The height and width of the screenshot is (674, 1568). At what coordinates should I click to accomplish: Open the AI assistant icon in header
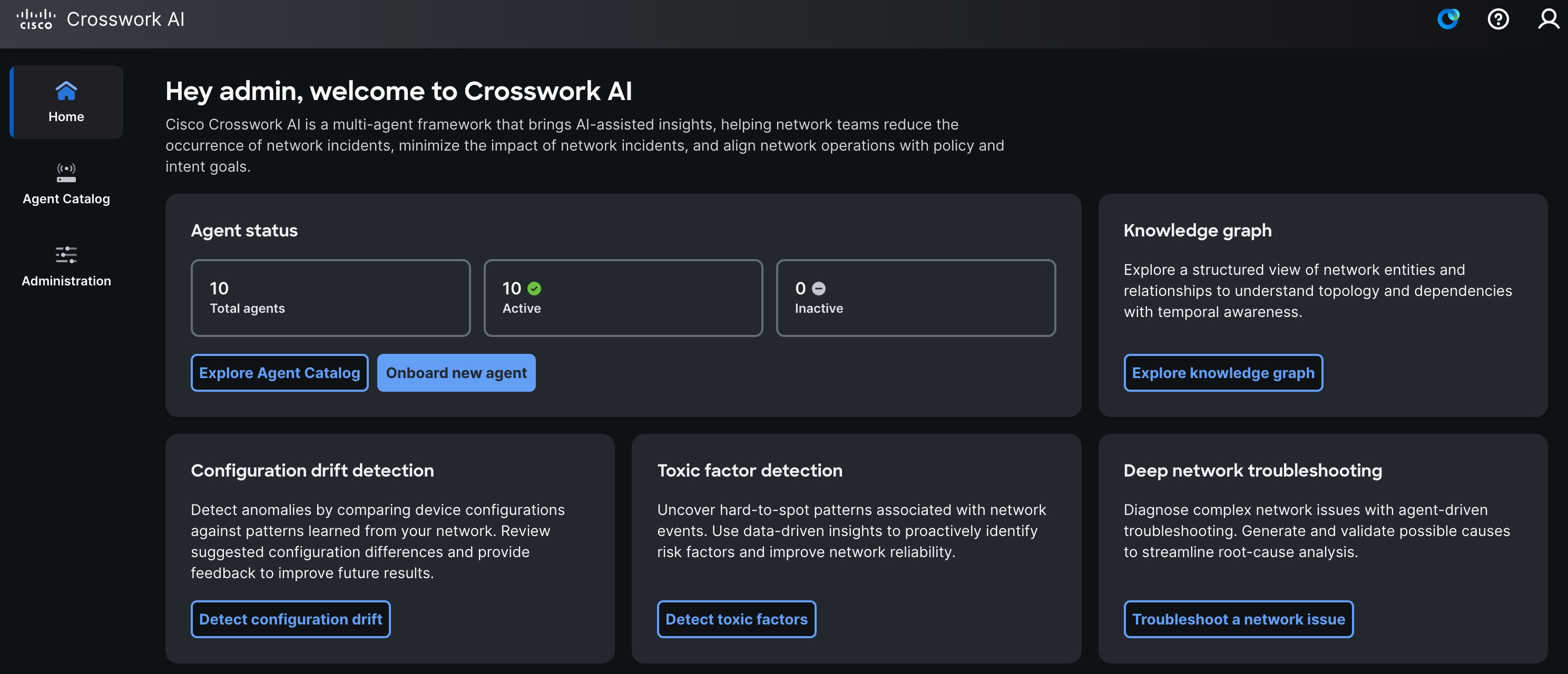1448,19
